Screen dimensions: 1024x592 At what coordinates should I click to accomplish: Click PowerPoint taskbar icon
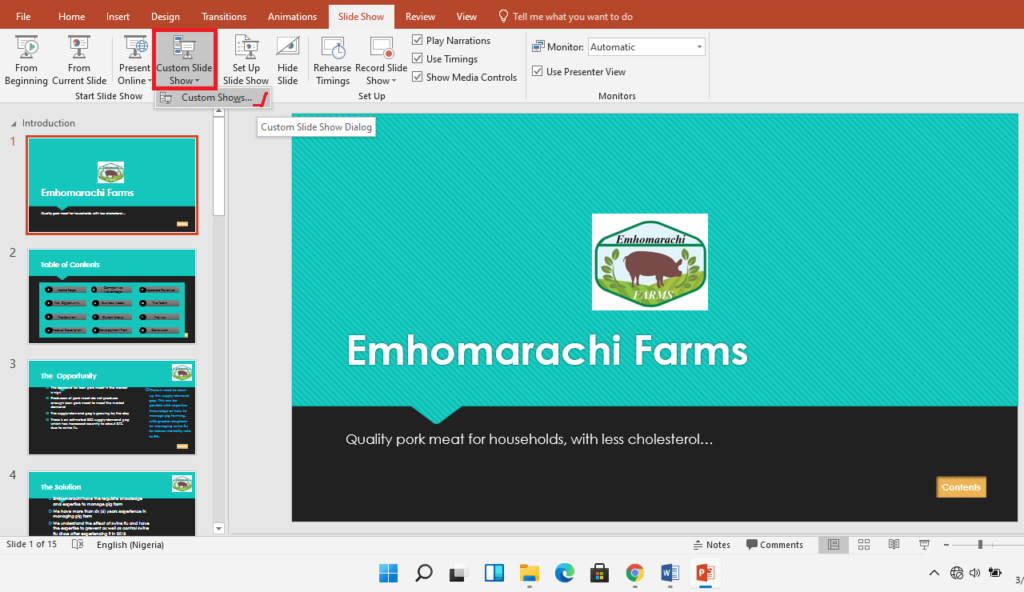[x=705, y=573]
